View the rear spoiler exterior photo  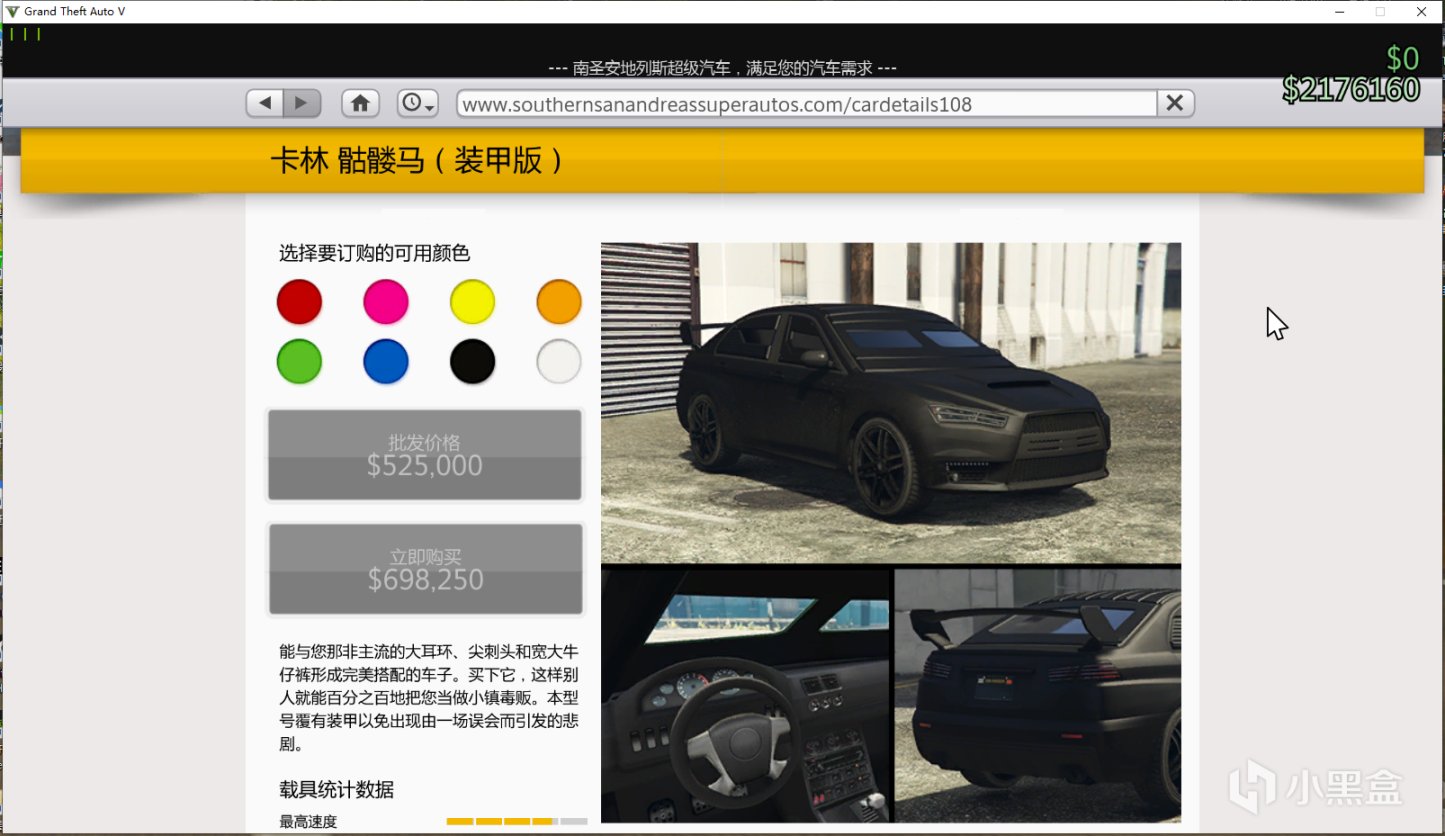pos(1038,696)
